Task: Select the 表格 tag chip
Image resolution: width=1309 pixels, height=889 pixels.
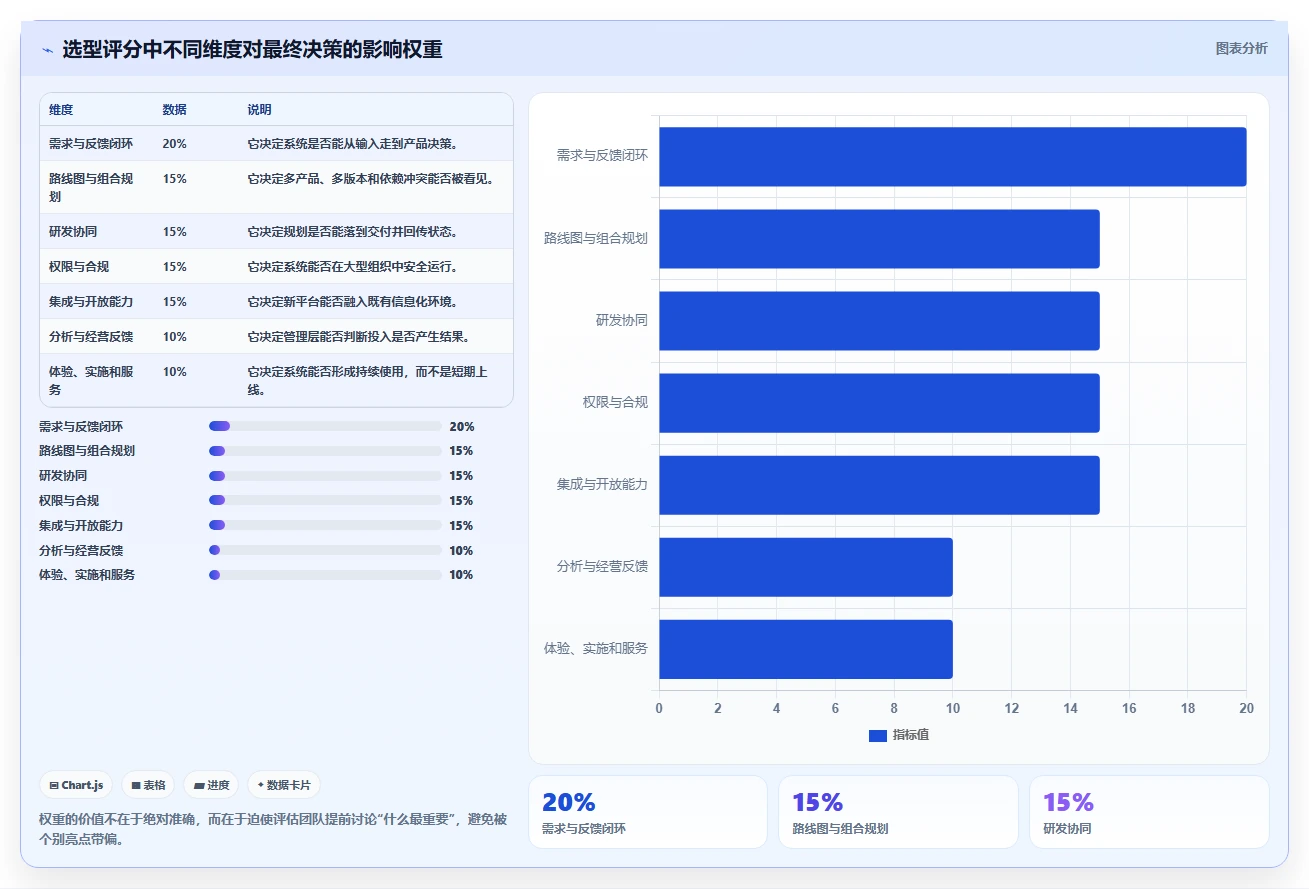Action: pyautogui.click(x=148, y=785)
